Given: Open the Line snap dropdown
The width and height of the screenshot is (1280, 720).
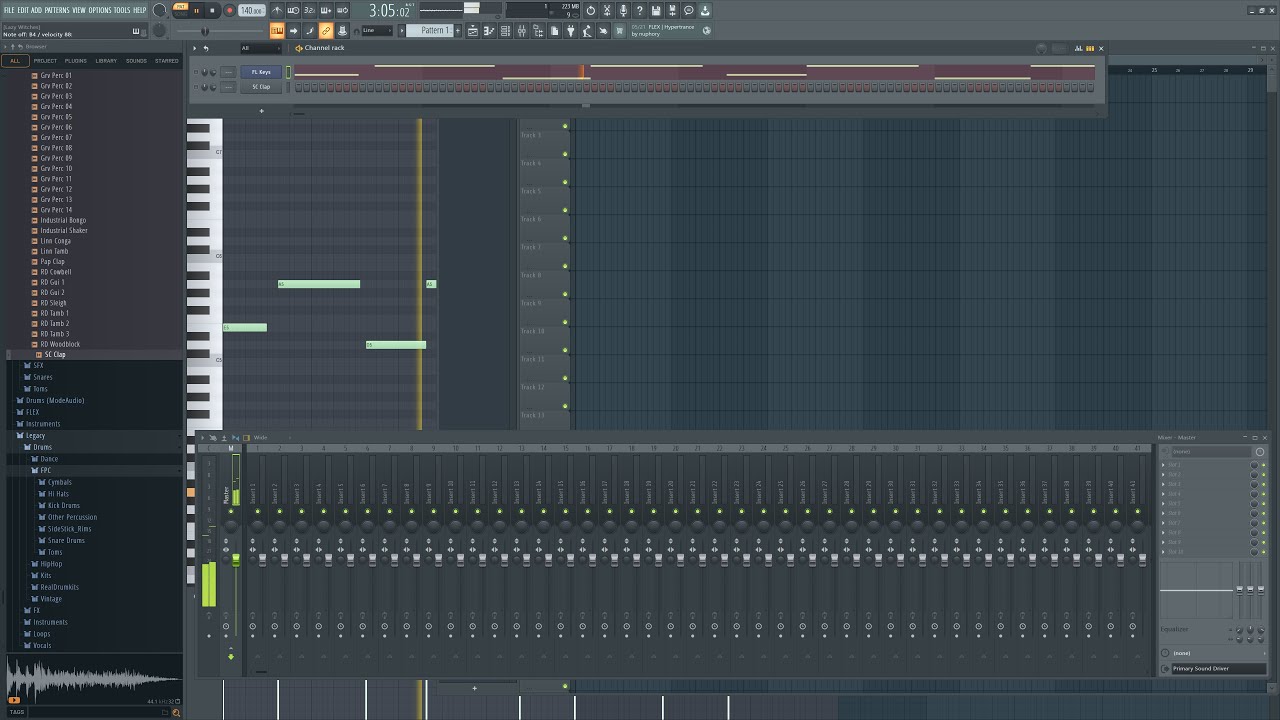Looking at the screenshot, I should coord(377,31).
